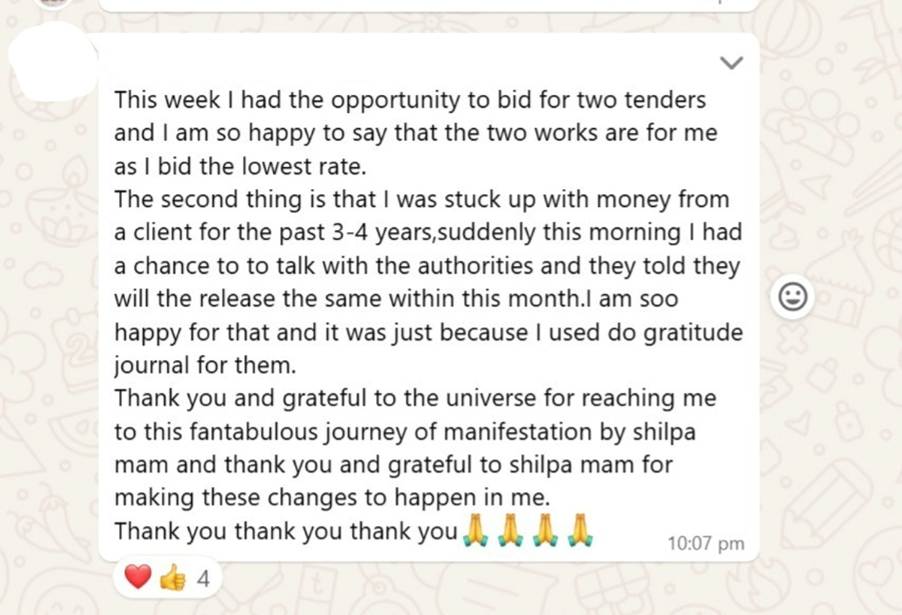Click the line "making these changes to happen in me."
Viewport: 902px width, 615px height.
click(332, 497)
